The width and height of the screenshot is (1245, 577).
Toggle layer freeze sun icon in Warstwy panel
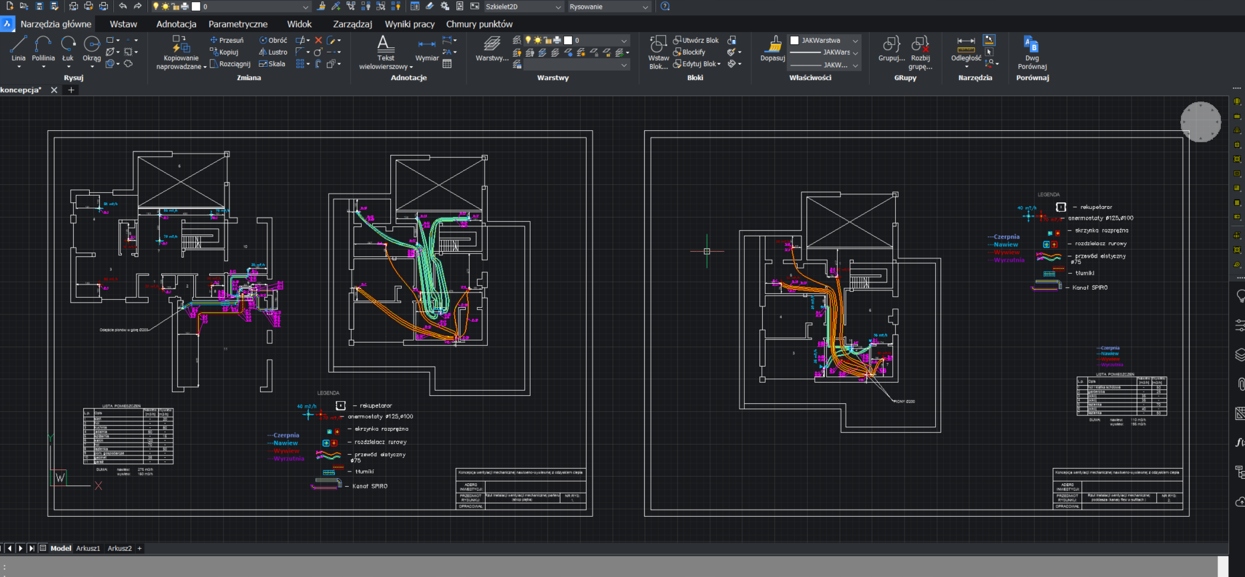538,41
